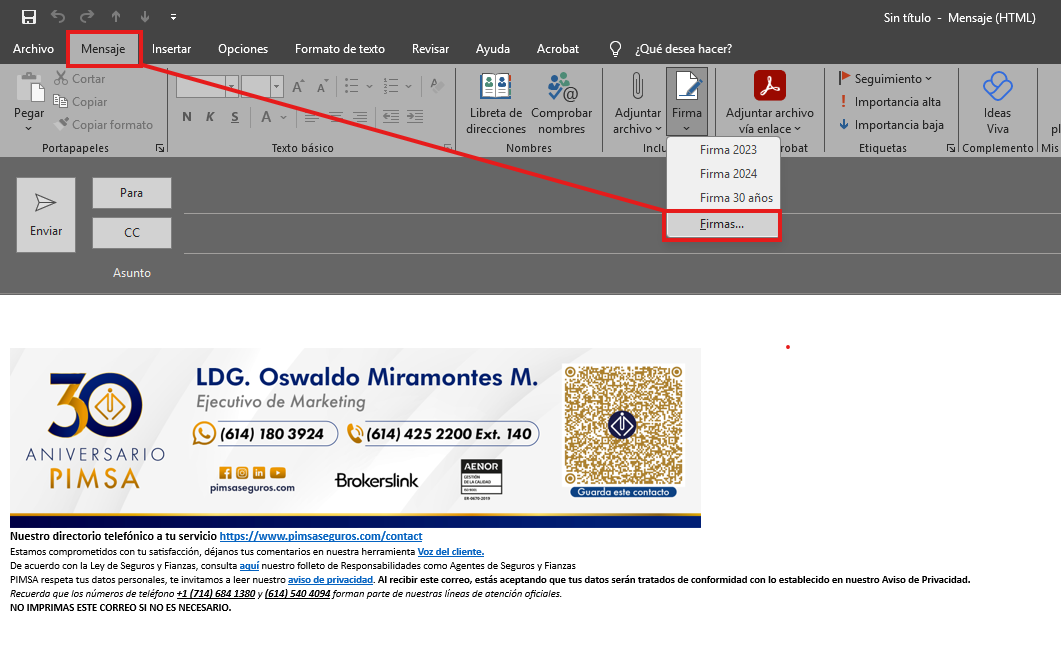The width and height of the screenshot is (1061, 647).
Task: Open Texto básico dialog launcher
Action: pyautogui.click(x=447, y=148)
